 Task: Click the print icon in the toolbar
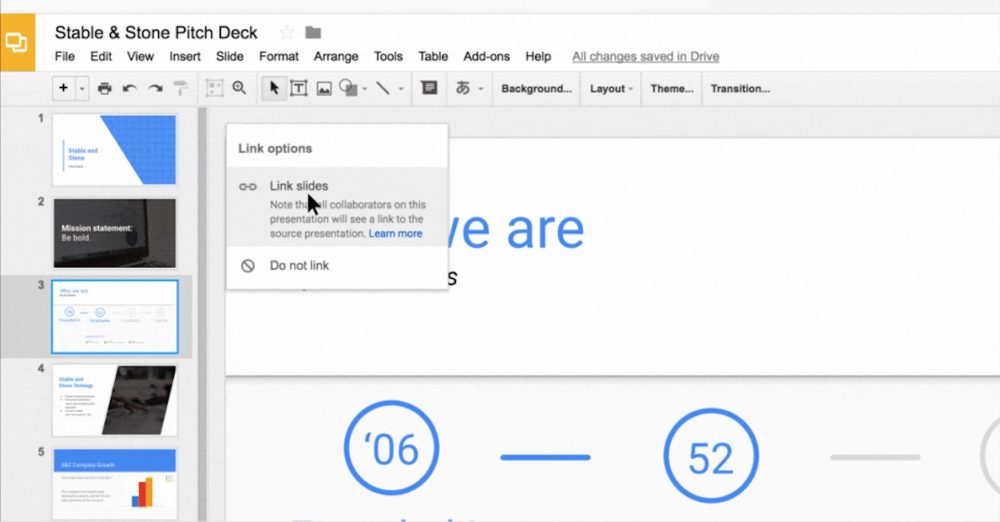105,88
